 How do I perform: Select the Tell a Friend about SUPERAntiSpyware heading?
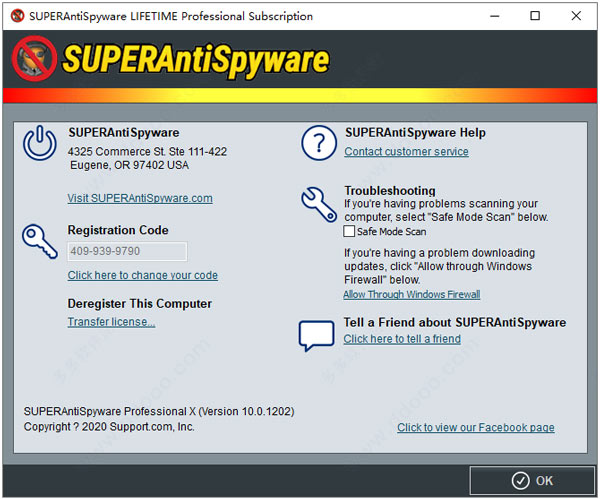tap(455, 323)
